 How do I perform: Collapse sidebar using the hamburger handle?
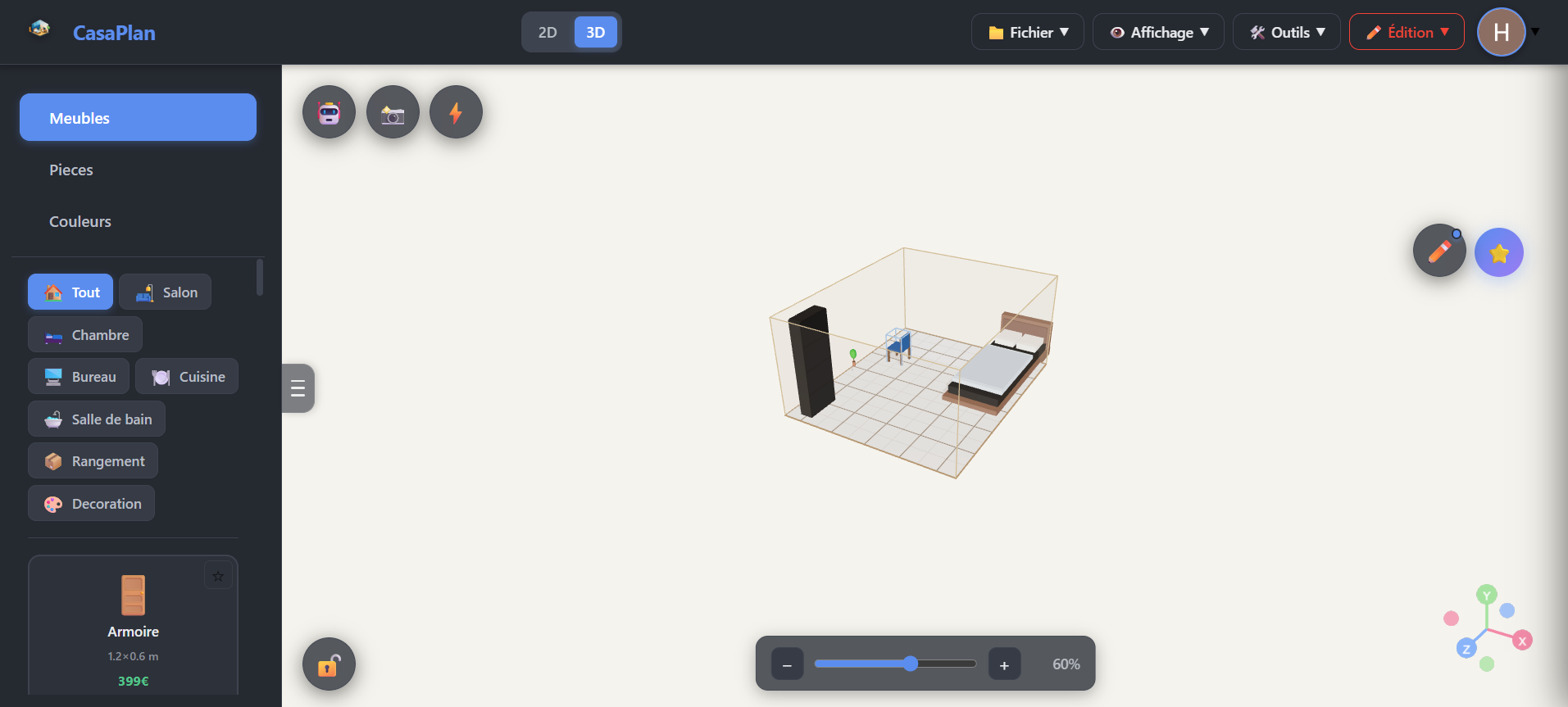(298, 388)
